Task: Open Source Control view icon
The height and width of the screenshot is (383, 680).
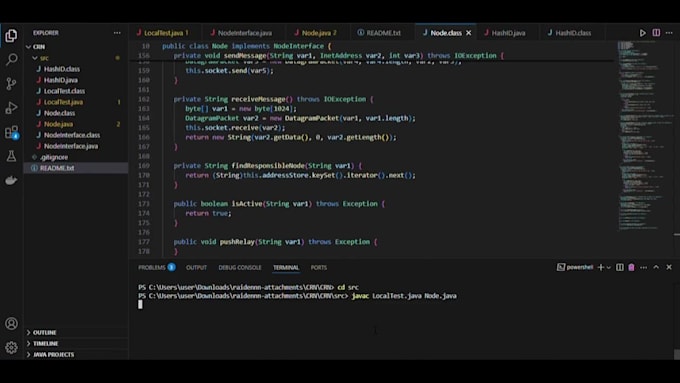Action: (x=11, y=83)
